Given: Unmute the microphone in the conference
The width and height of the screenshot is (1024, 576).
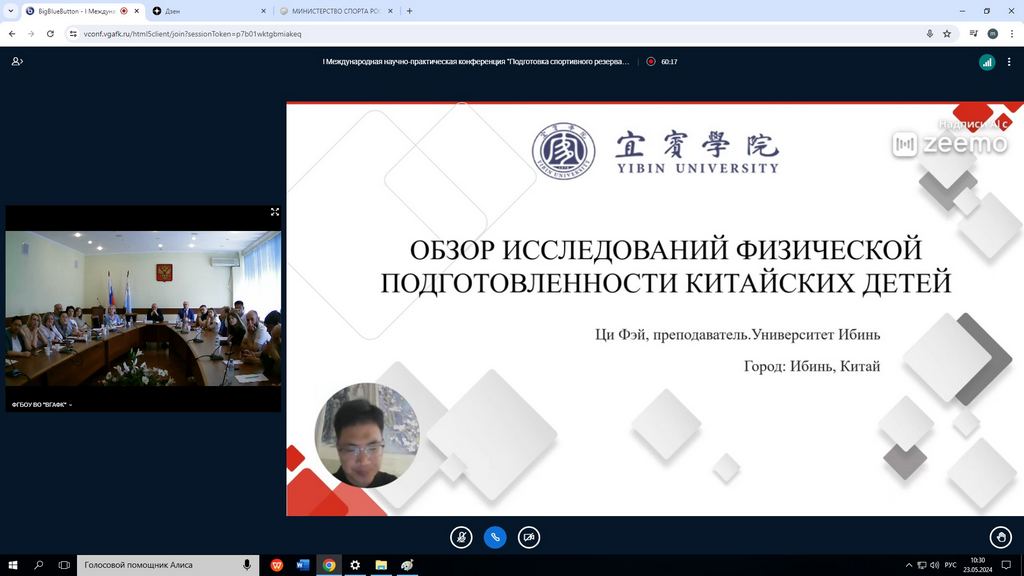Looking at the screenshot, I should 461,537.
